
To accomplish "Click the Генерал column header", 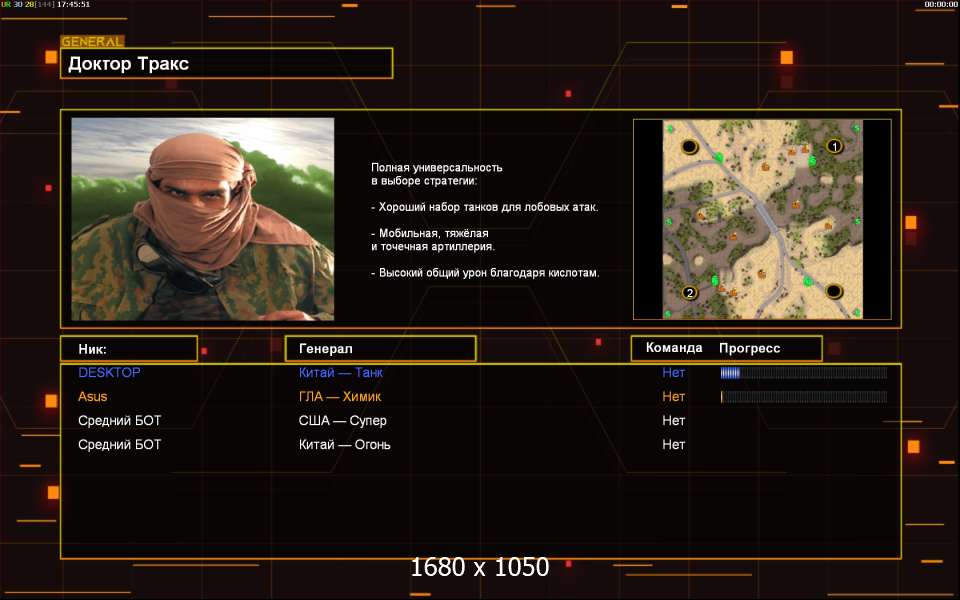I will point(380,349).
